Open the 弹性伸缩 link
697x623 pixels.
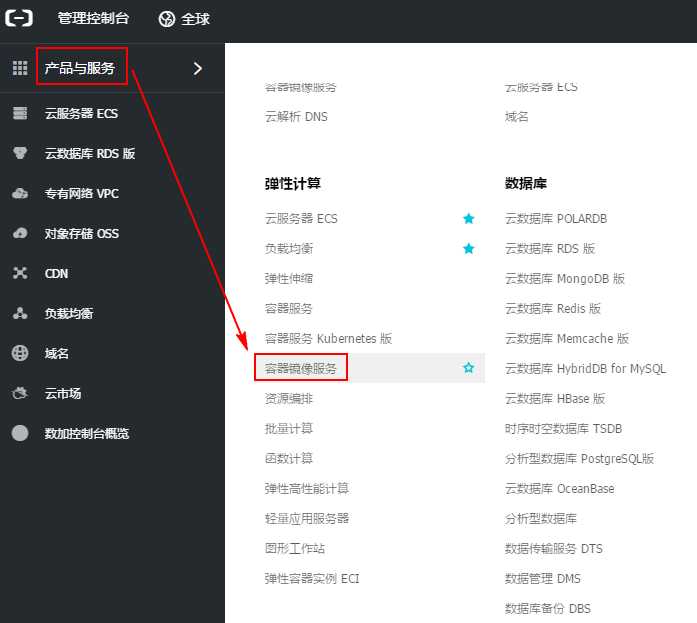[x=289, y=279]
